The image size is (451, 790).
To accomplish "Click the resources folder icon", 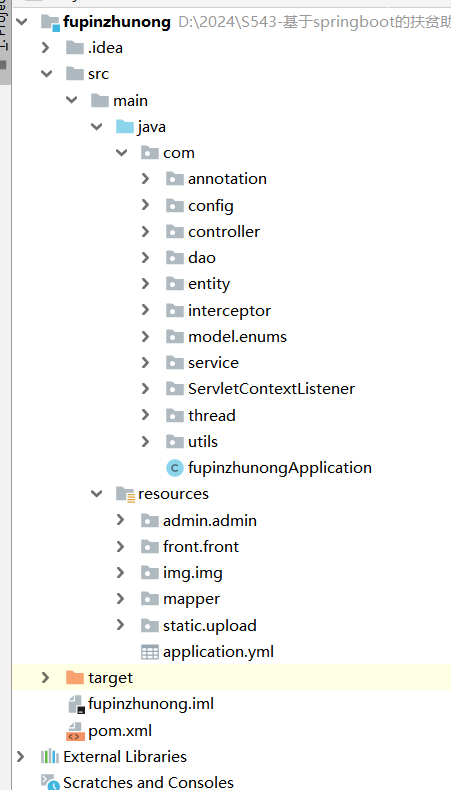I will 125,494.
